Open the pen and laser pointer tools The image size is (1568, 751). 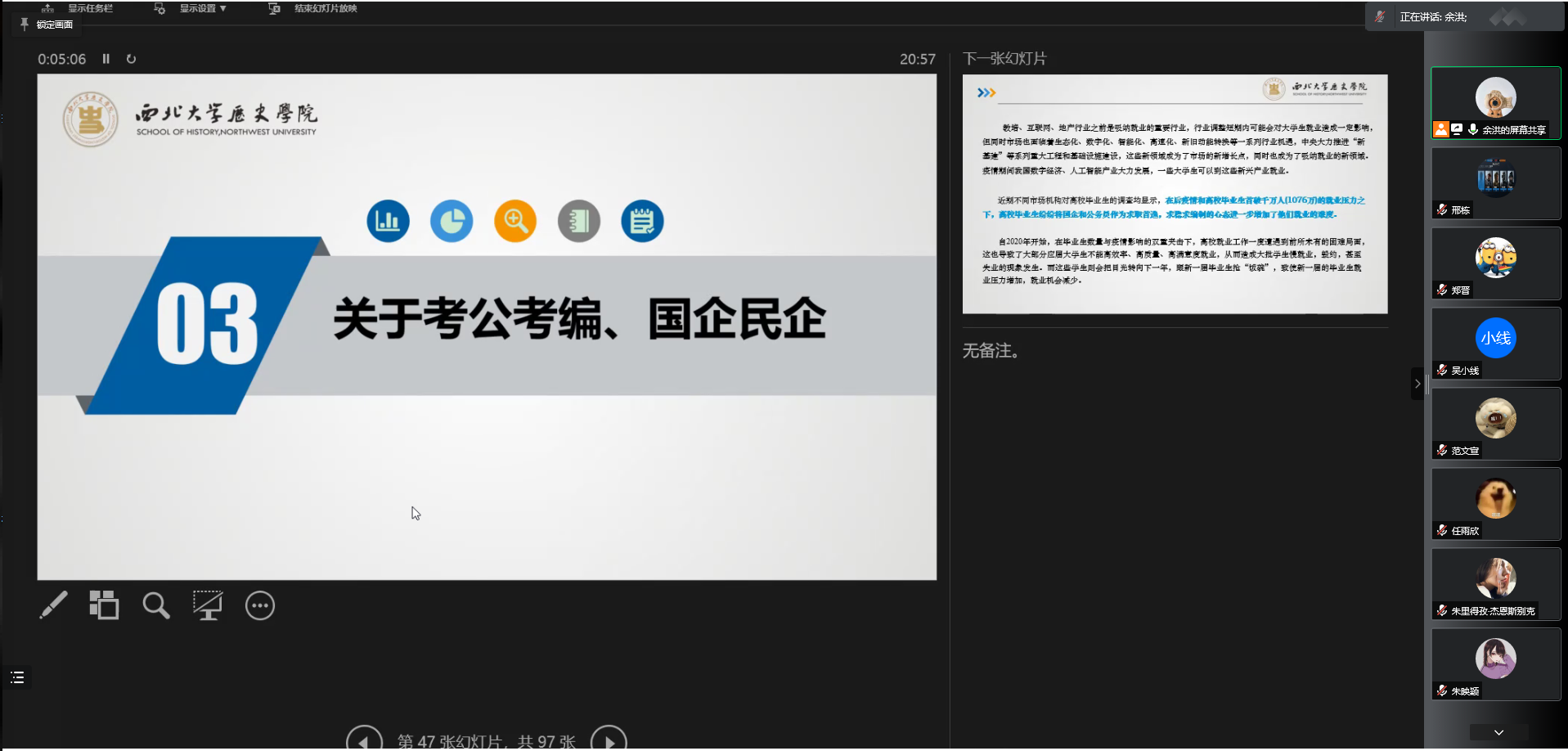[53, 605]
